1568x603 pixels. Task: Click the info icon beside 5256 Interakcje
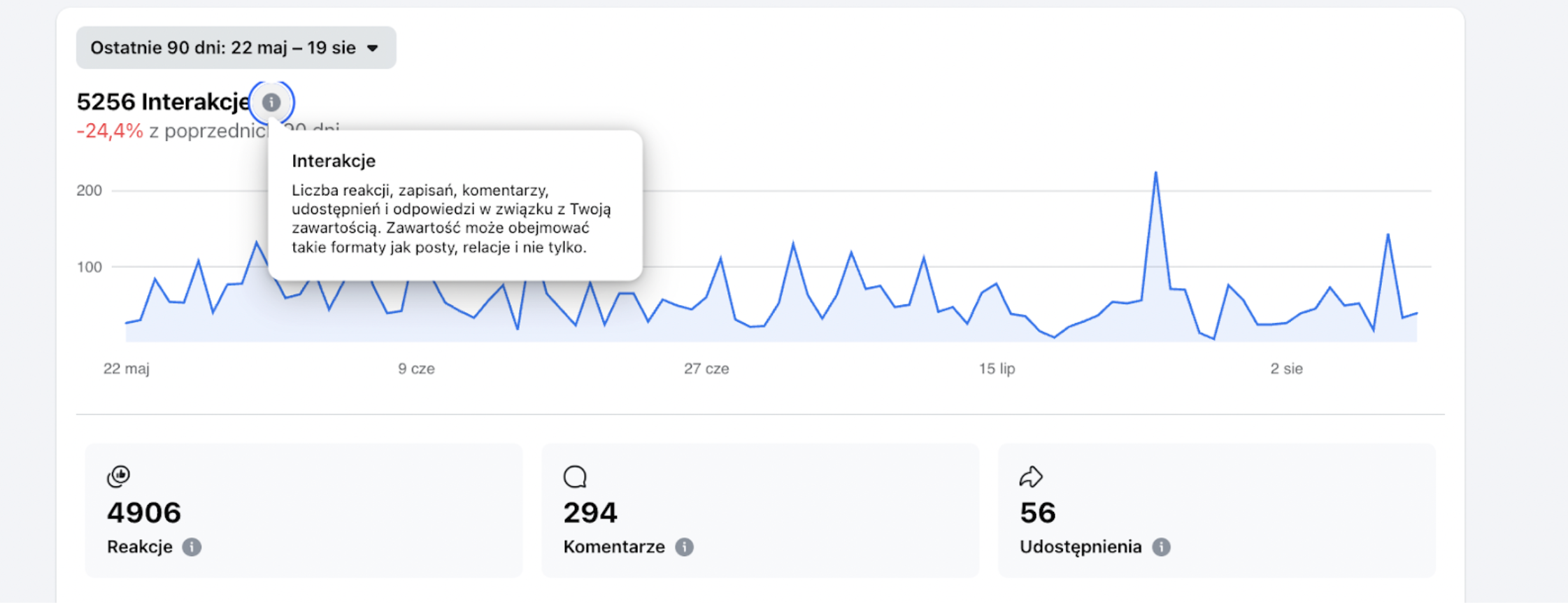pyautogui.click(x=271, y=102)
